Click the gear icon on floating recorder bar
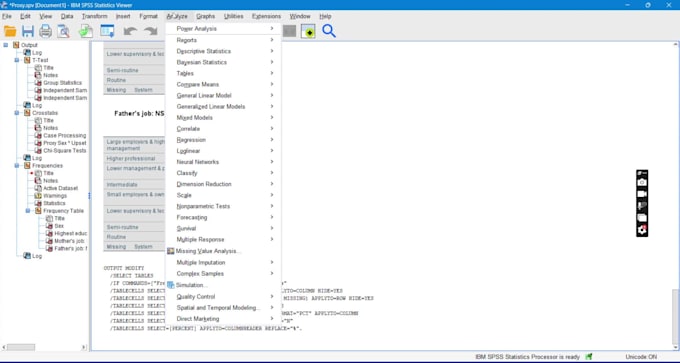680x363 pixels. click(x=642, y=230)
